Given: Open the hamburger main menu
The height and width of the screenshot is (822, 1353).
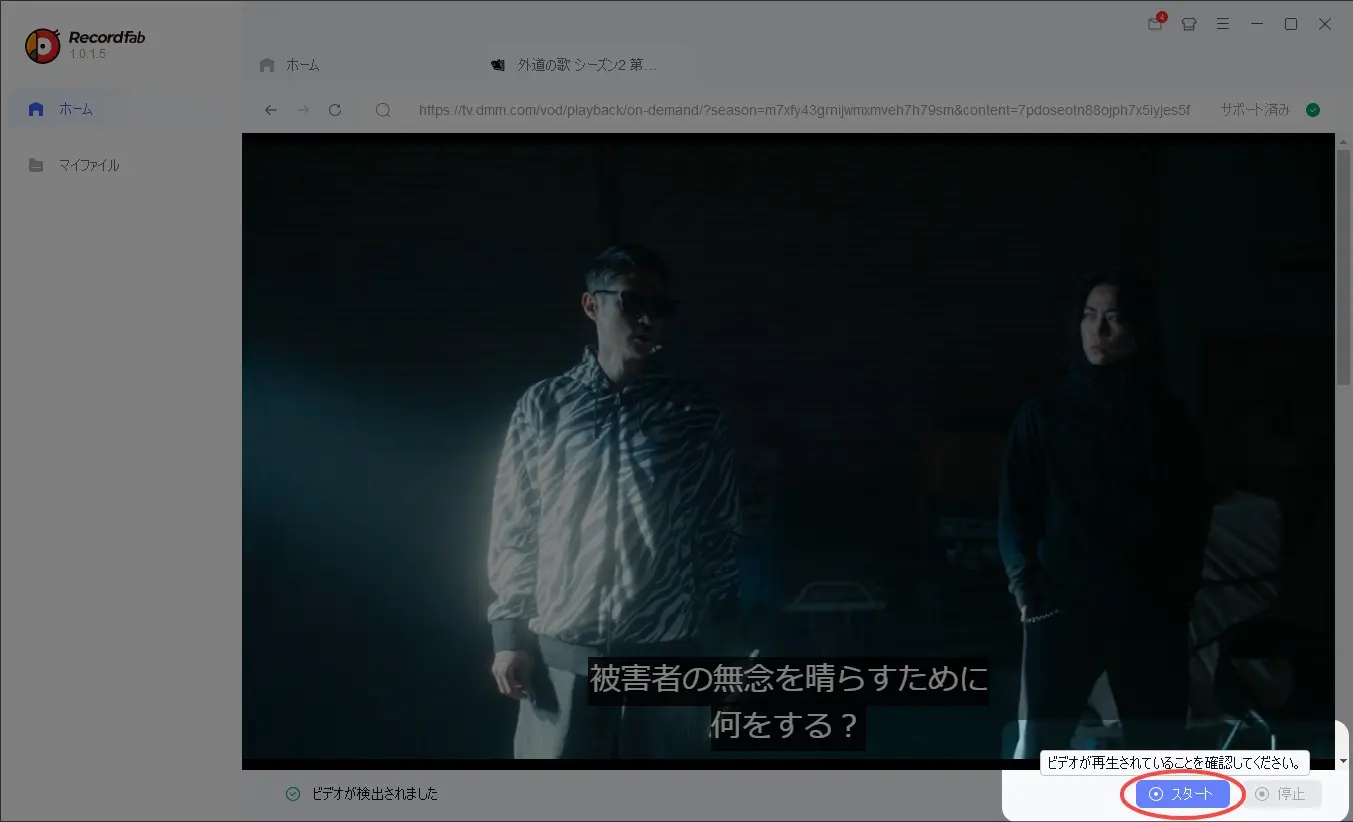Looking at the screenshot, I should [x=1223, y=24].
